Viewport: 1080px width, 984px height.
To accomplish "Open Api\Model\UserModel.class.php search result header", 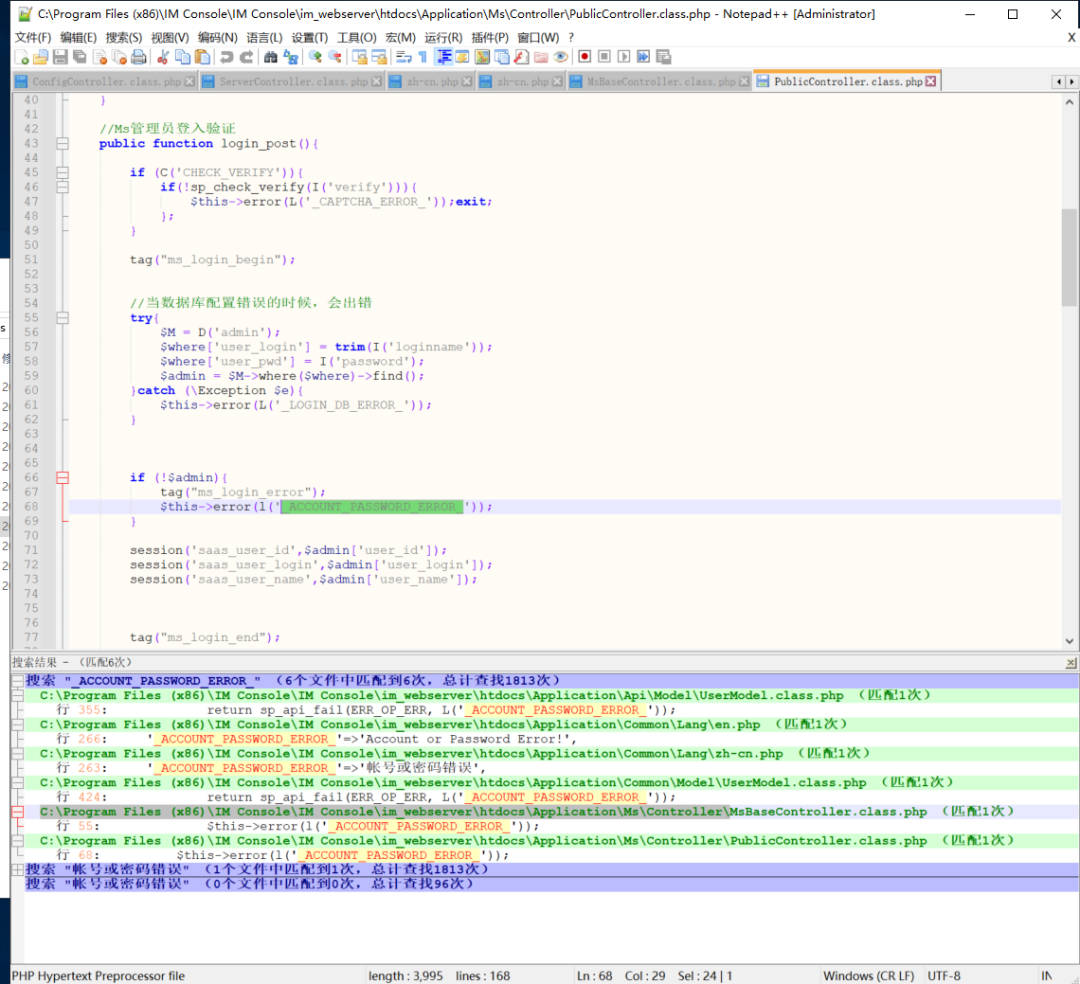I will (551, 695).
